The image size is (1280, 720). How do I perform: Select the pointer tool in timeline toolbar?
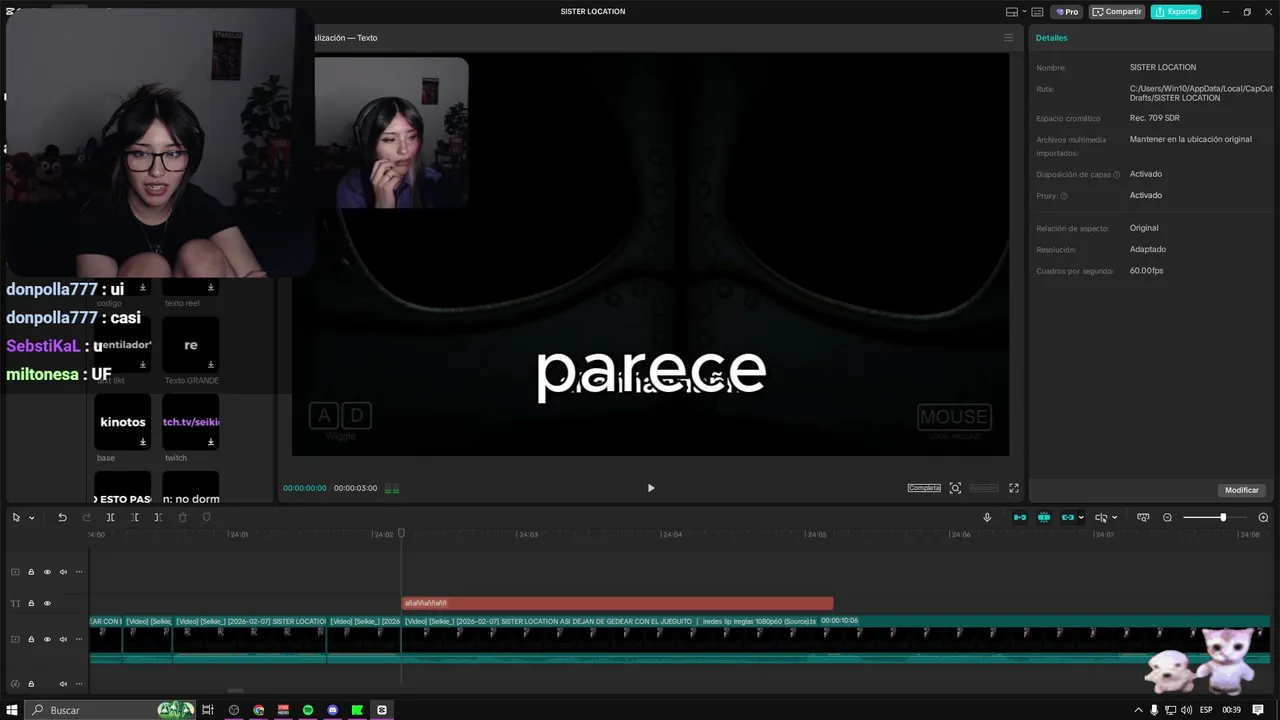(x=16, y=518)
